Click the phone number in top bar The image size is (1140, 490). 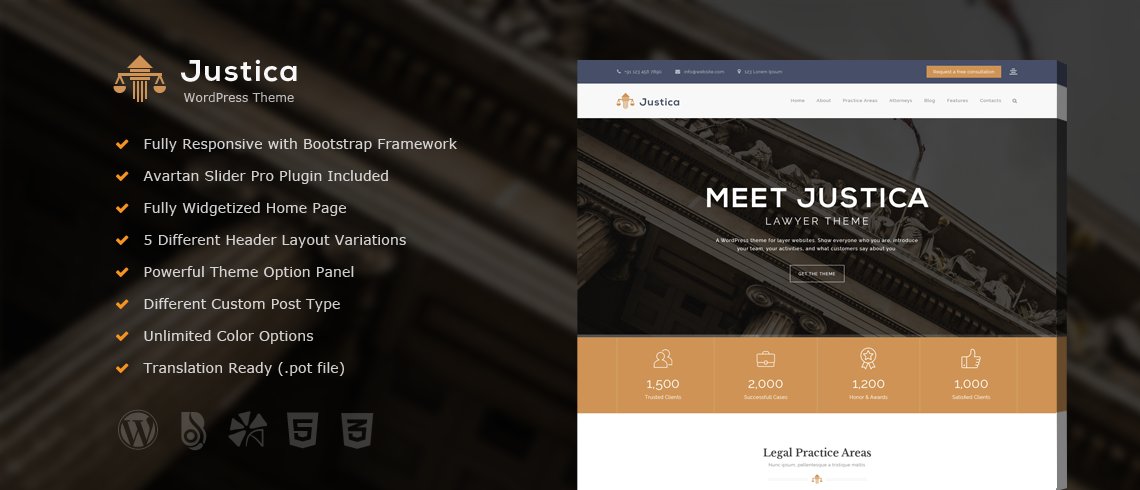coord(643,72)
